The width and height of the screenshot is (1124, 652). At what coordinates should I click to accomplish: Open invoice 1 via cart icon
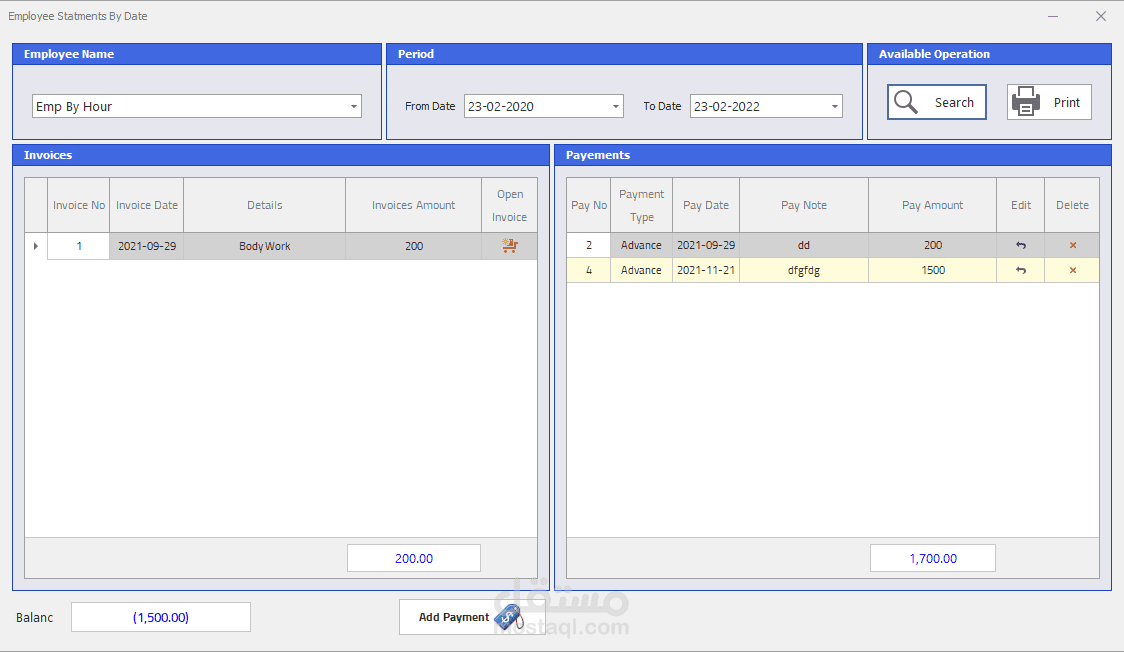click(510, 246)
